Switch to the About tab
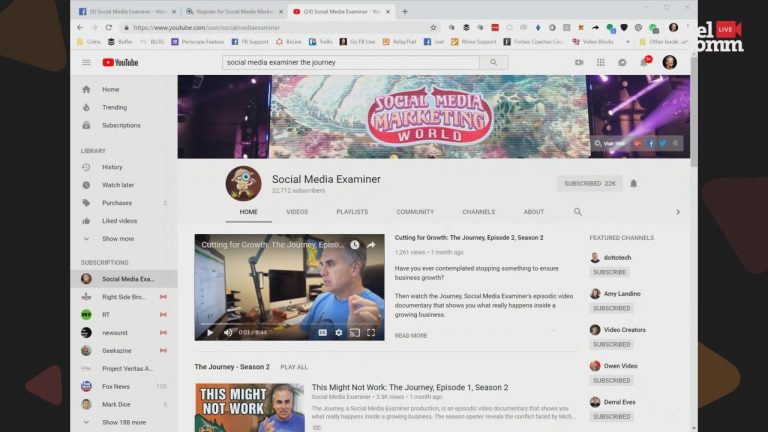 pos(534,212)
